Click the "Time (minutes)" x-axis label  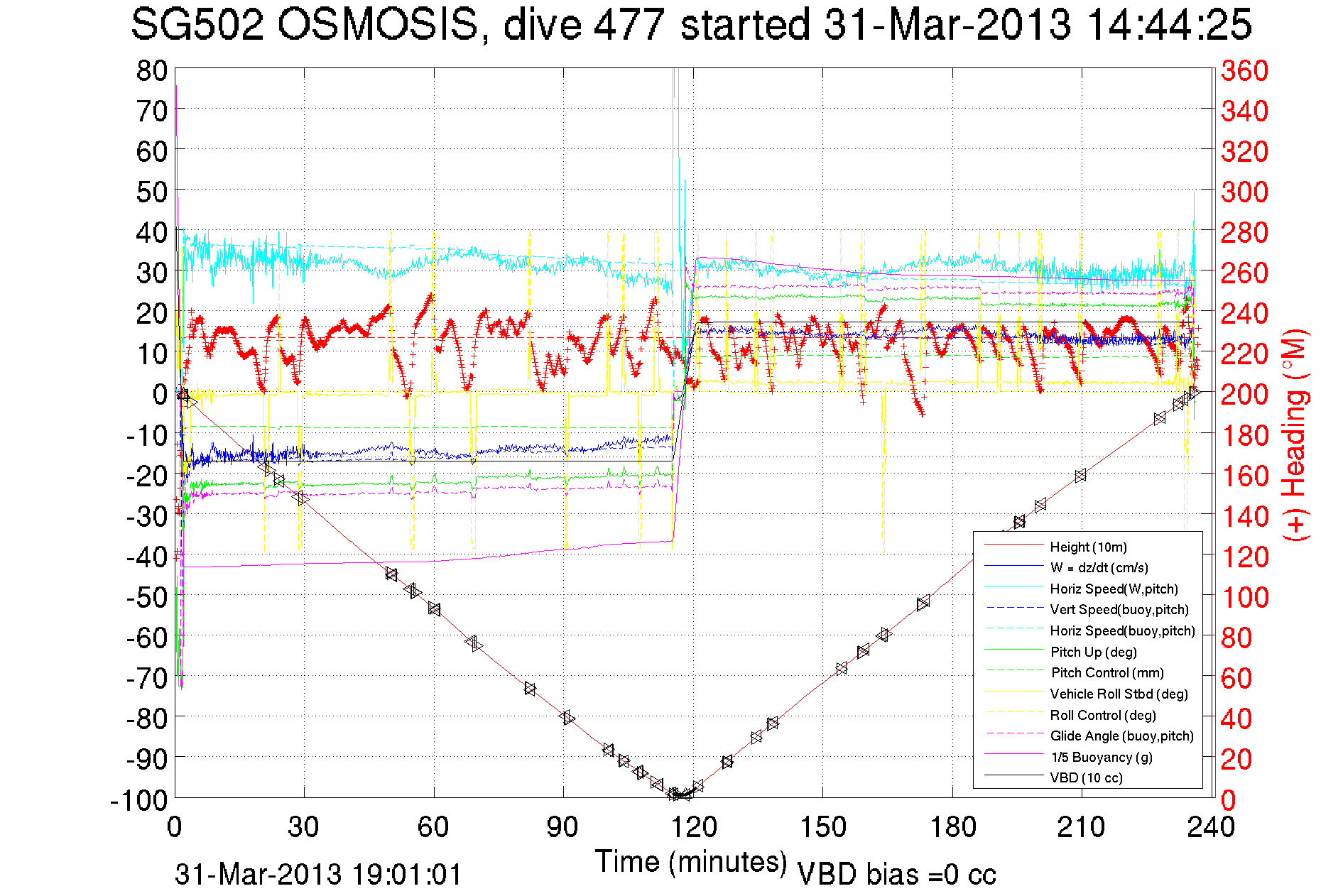690,862
